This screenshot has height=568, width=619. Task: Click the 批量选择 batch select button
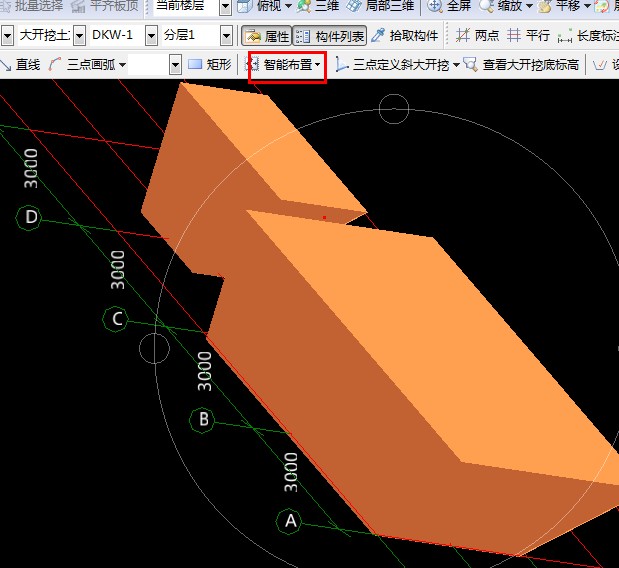click(32, 6)
